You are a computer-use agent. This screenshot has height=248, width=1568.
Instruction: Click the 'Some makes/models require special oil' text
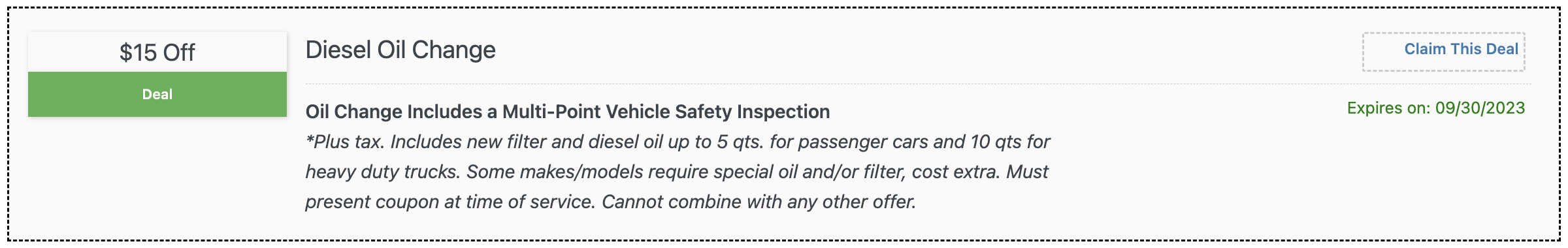[632, 172]
